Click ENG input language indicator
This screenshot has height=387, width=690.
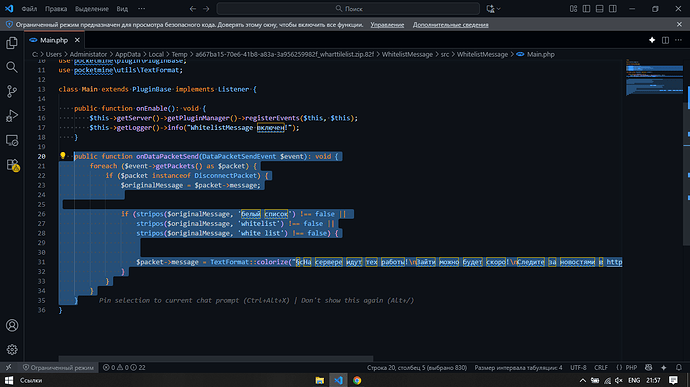coord(634,380)
